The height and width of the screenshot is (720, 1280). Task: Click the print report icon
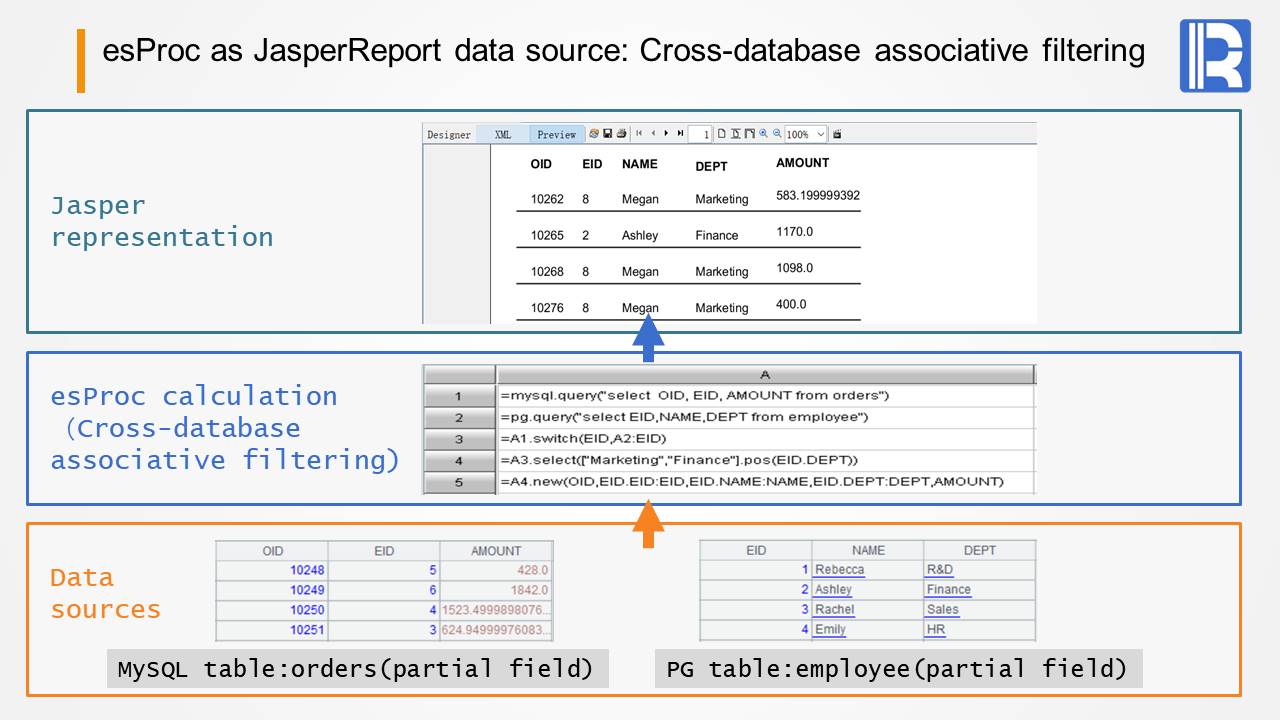pyautogui.click(x=621, y=133)
